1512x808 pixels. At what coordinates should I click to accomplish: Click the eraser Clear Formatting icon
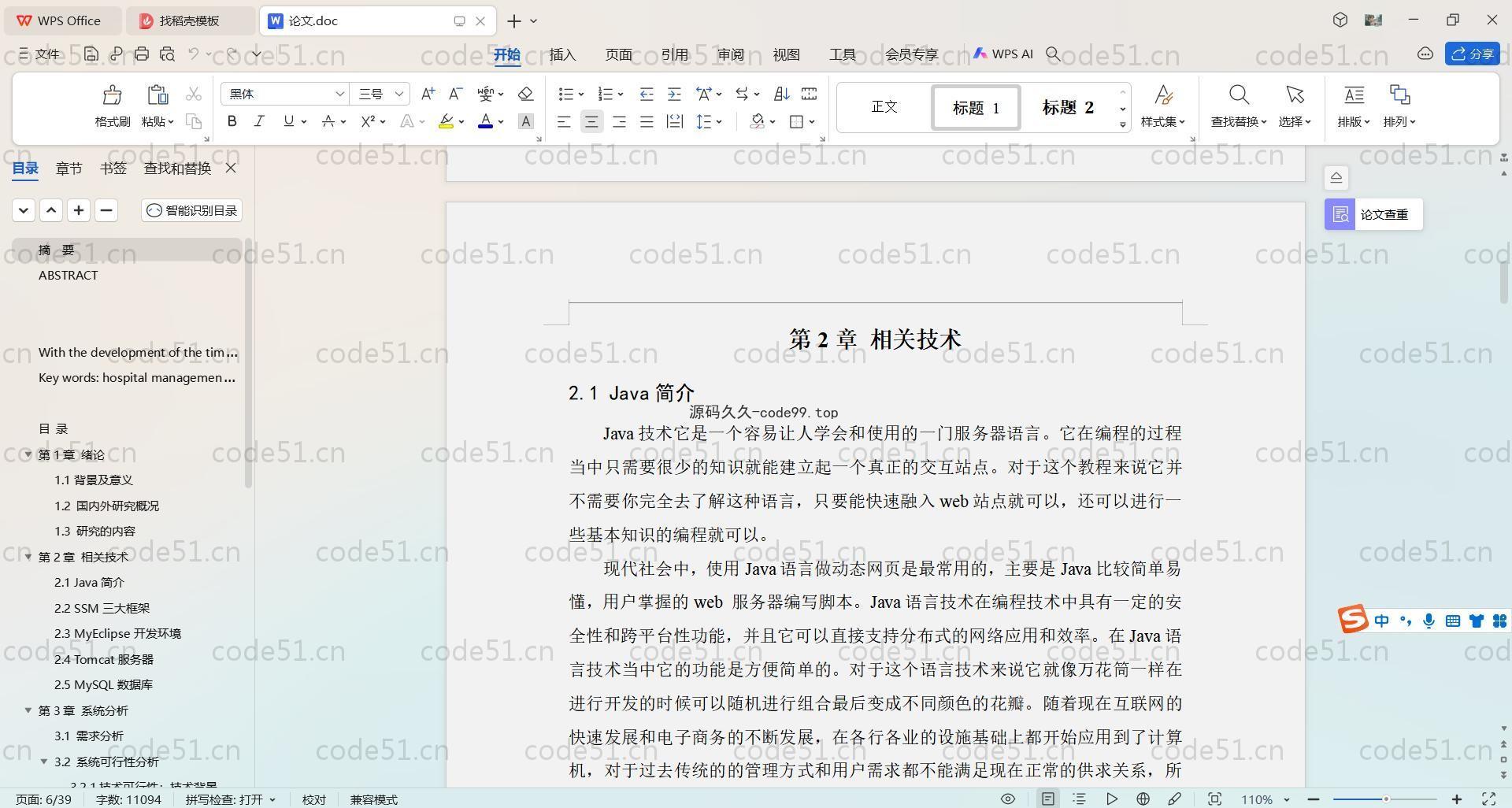point(526,94)
